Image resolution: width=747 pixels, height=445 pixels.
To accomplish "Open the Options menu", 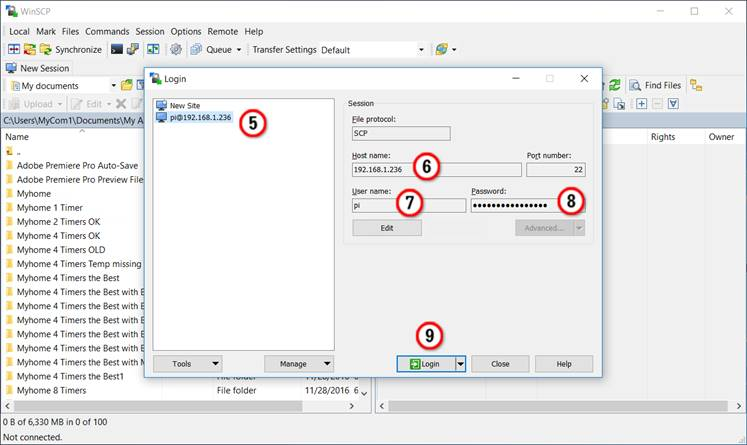I will click(186, 31).
